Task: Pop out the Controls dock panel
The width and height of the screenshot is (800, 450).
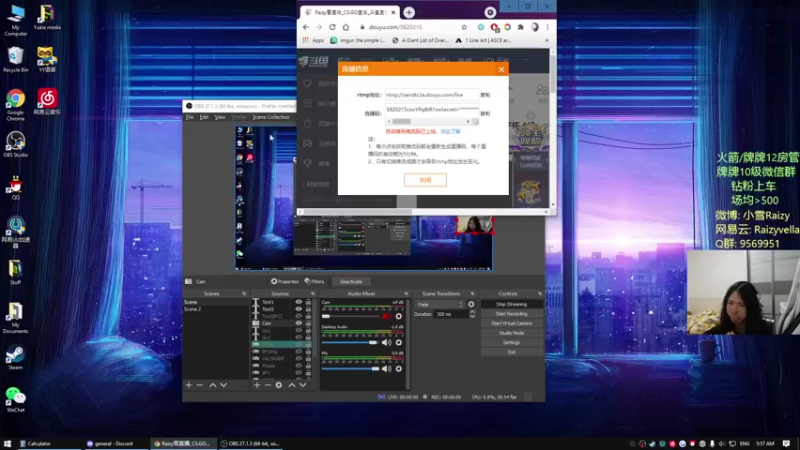Action: click(x=540, y=294)
